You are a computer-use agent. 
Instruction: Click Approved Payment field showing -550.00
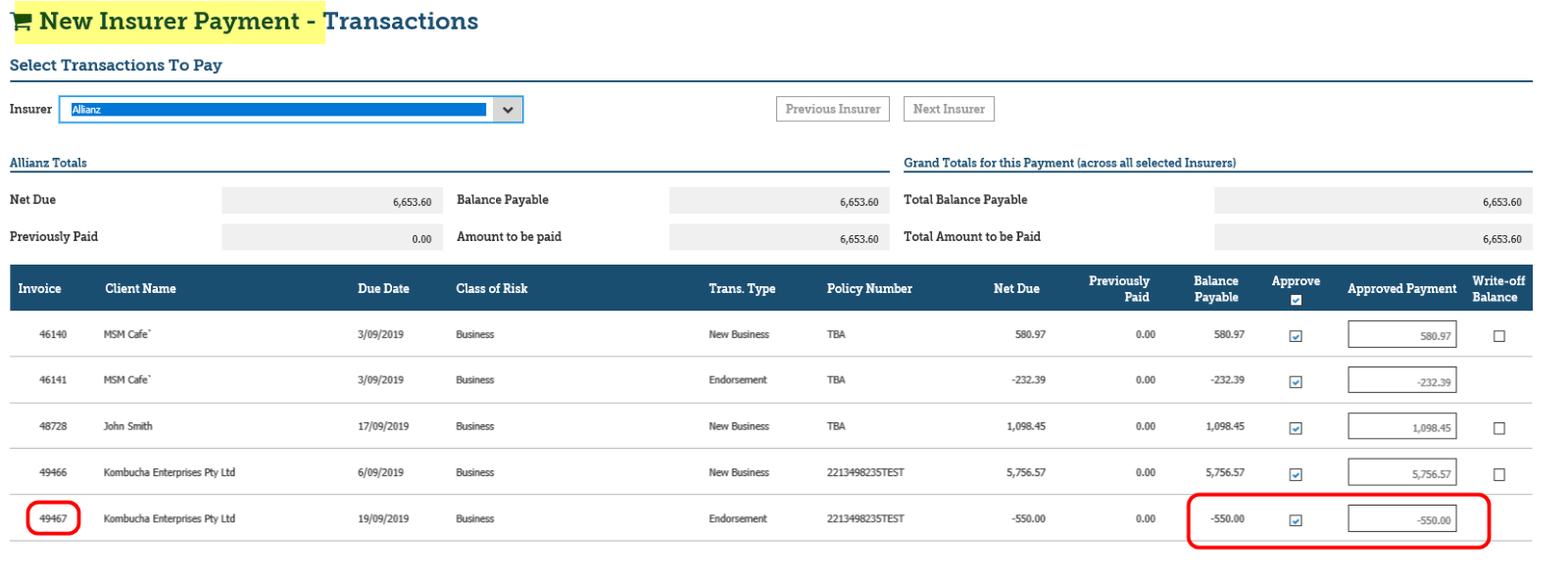pos(1401,518)
